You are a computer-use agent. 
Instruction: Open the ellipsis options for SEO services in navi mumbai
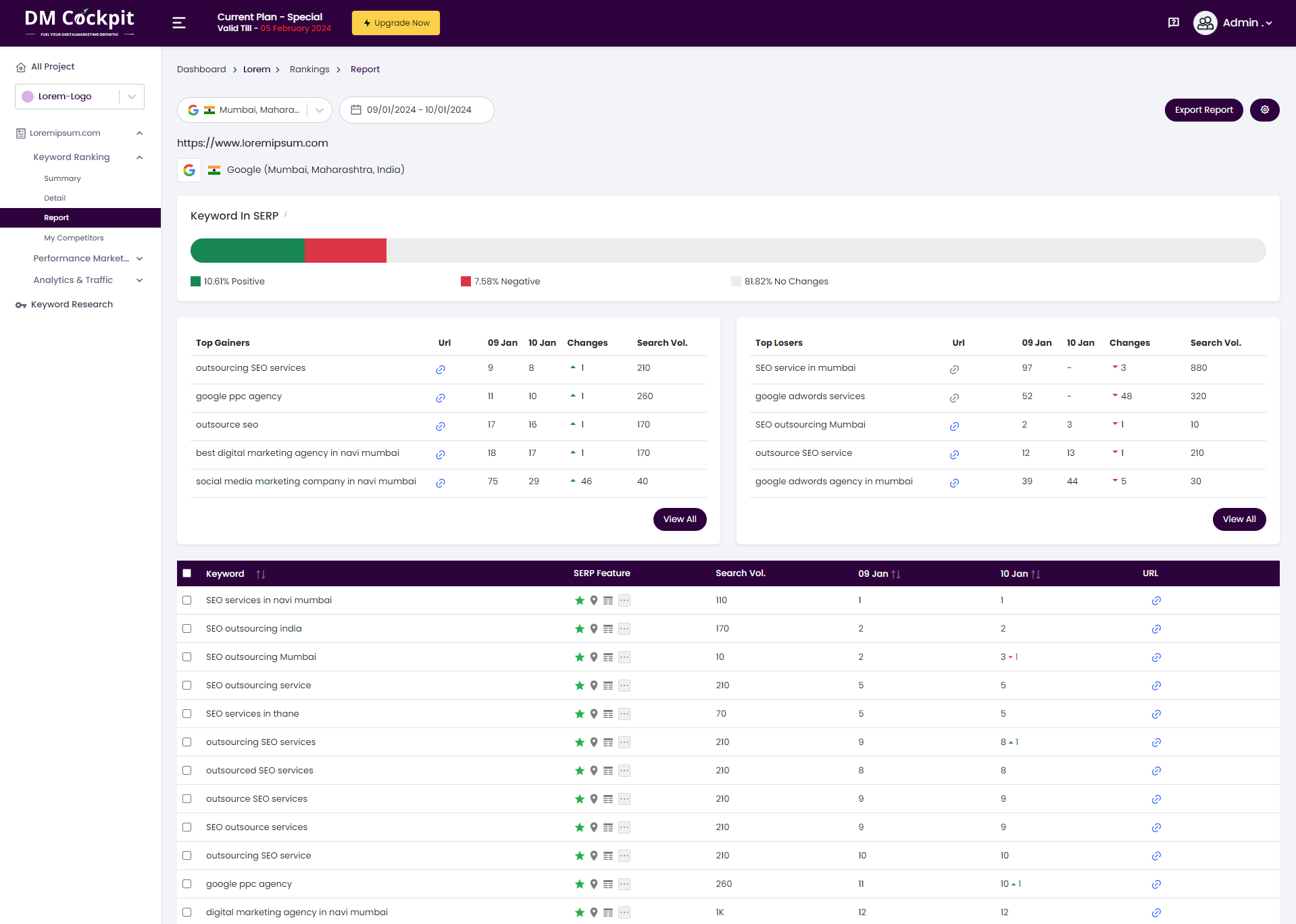[x=624, y=600]
